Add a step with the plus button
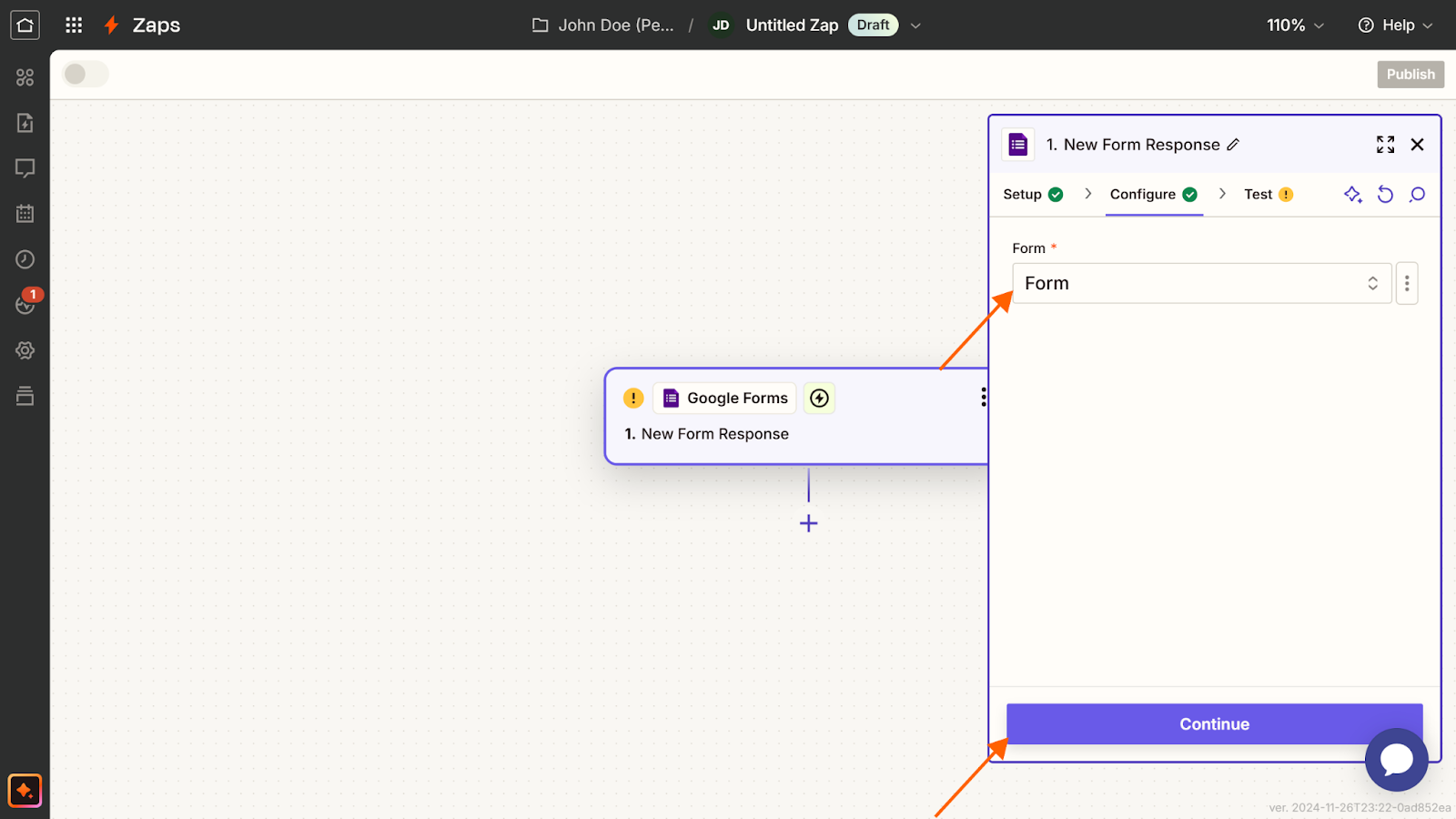This screenshot has height=819, width=1456. [x=808, y=523]
